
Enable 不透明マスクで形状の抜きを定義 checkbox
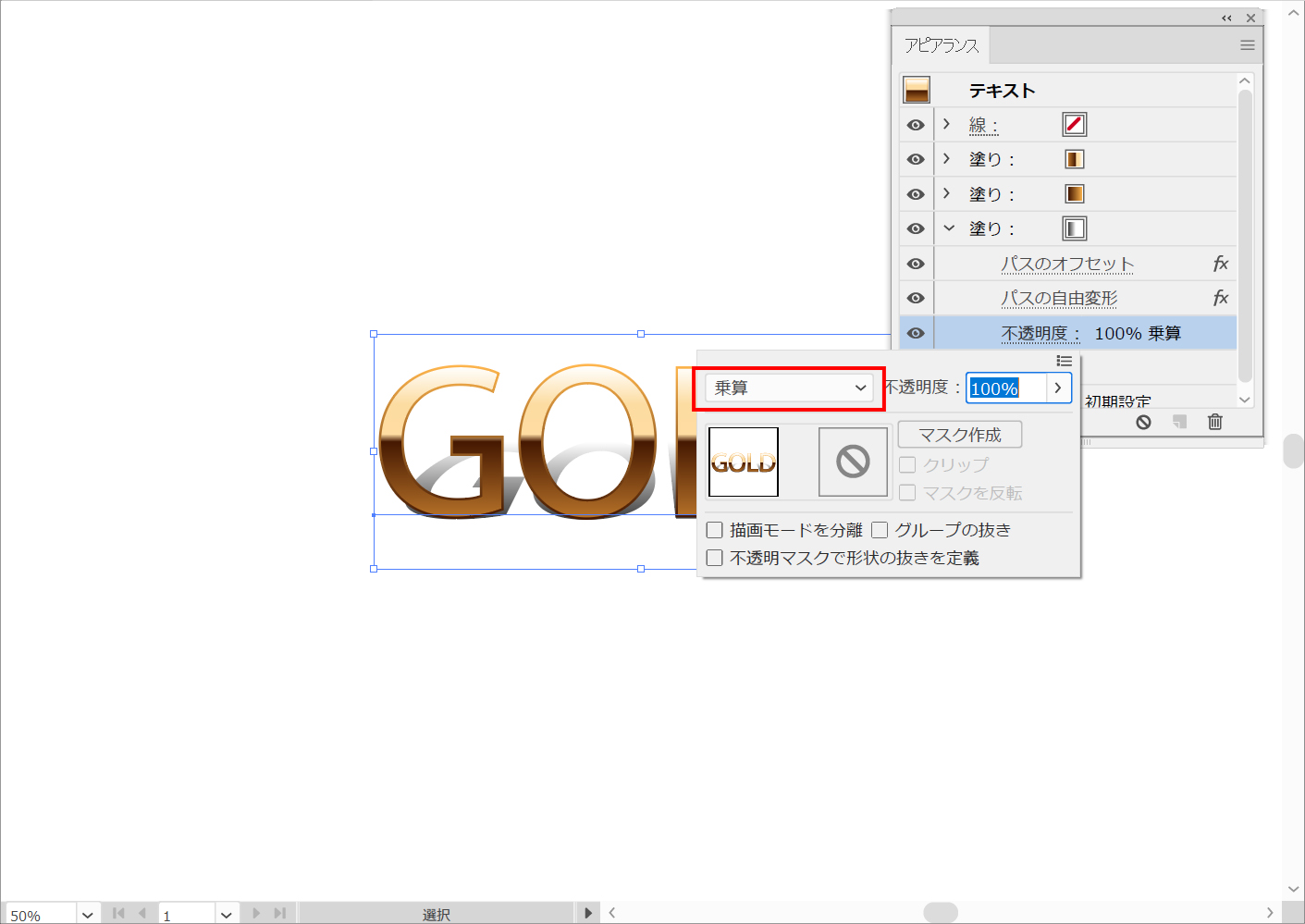(x=715, y=558)
